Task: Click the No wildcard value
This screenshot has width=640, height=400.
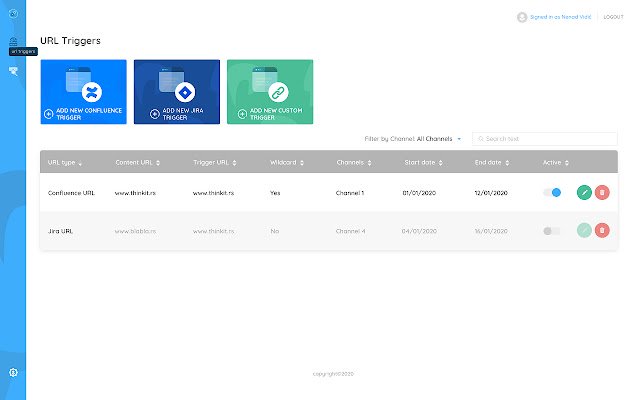Action: click(x=275, y=231)
